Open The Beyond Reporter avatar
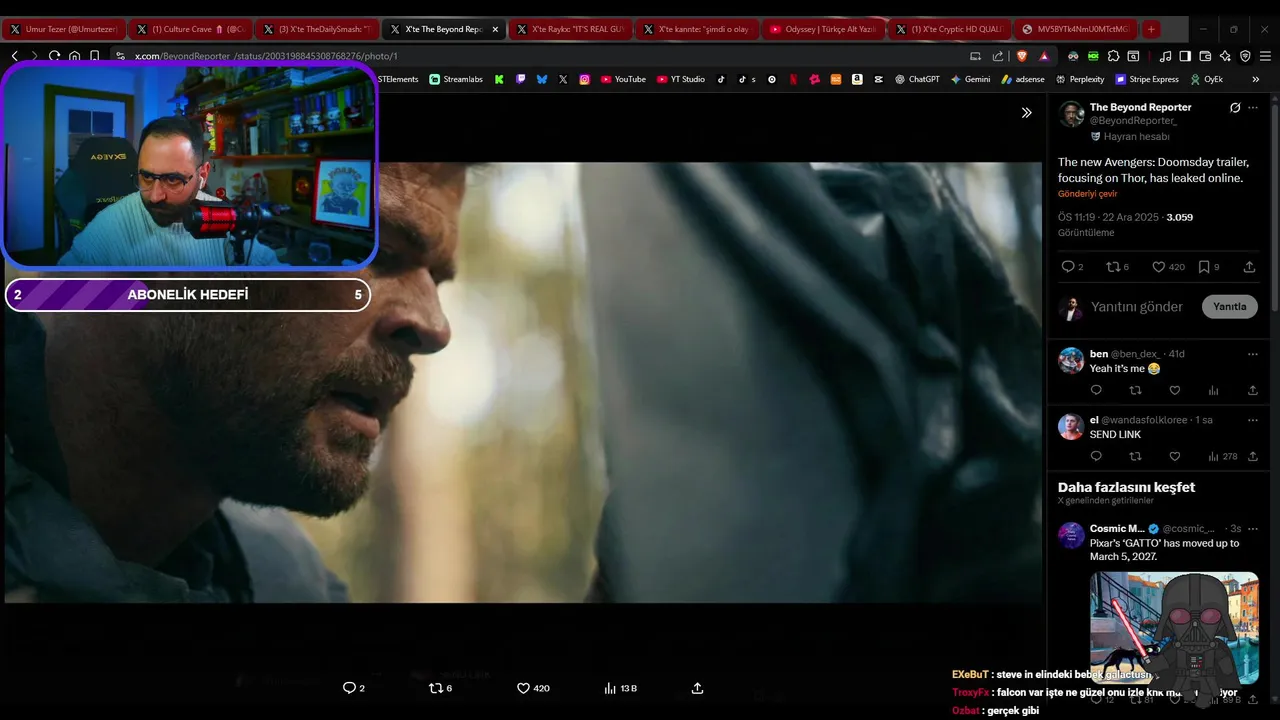The image size is (1280, 720). pos(1071,114)
